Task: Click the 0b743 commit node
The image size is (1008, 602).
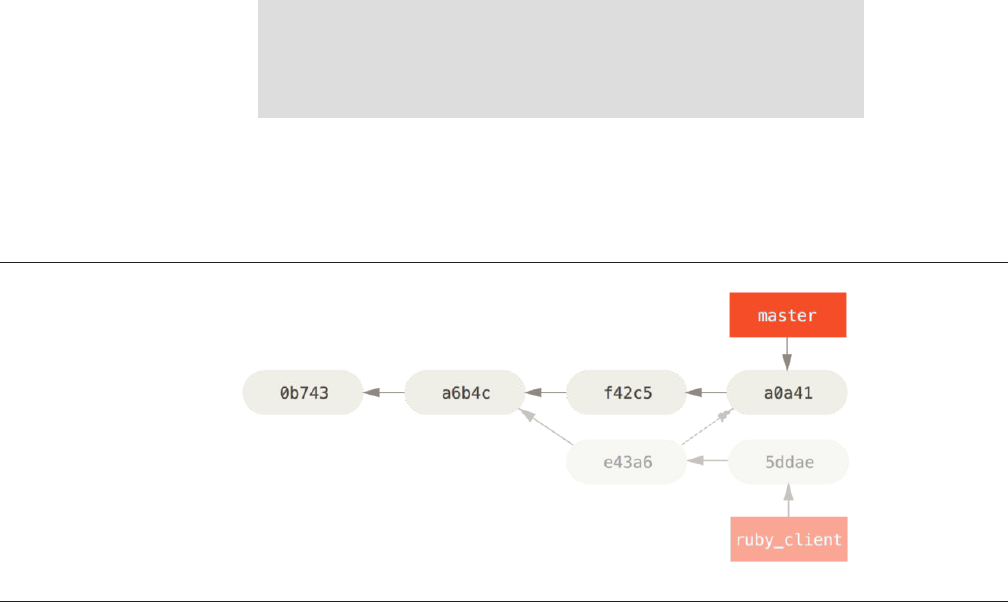Action: point(303,393)
